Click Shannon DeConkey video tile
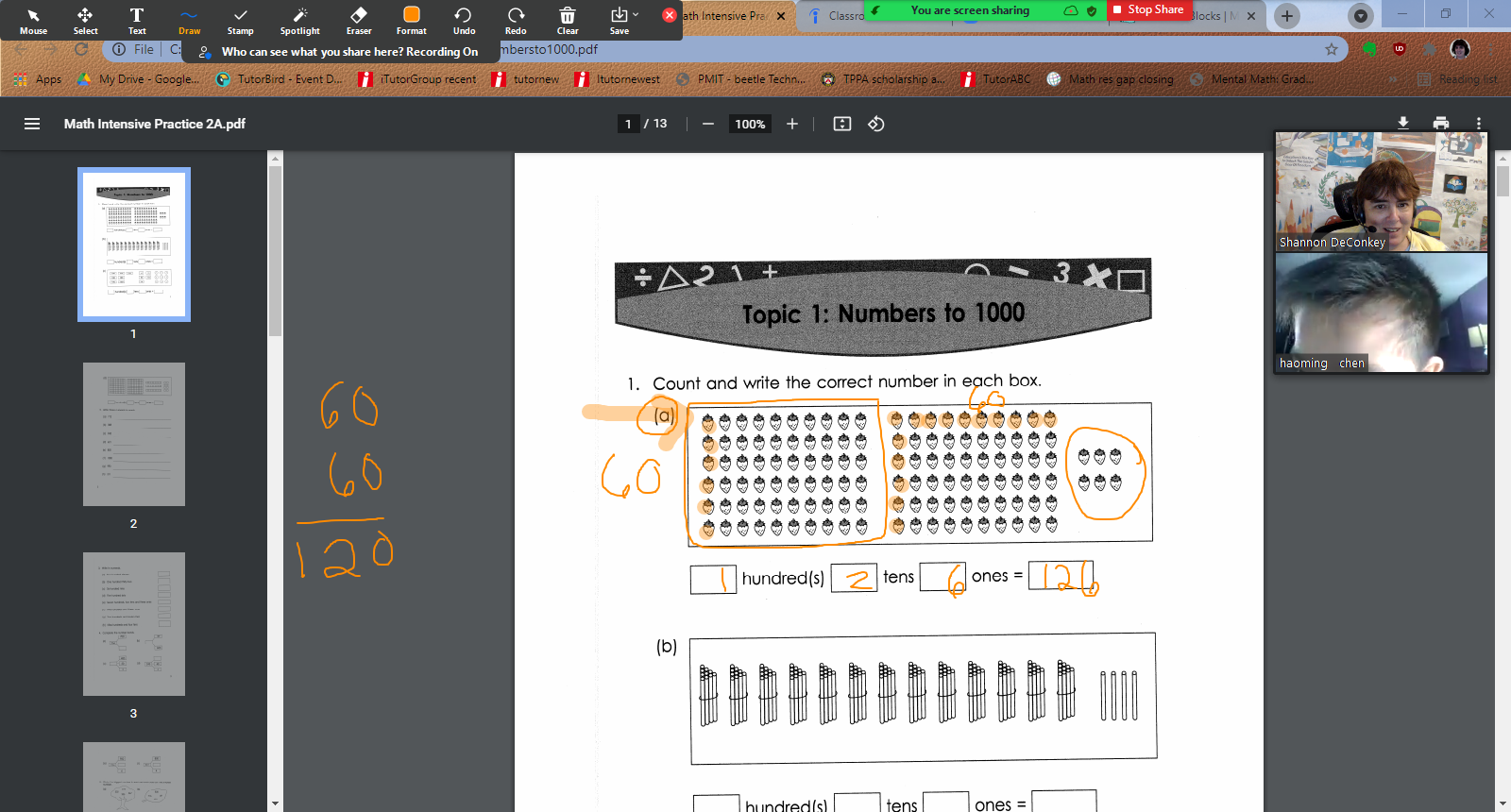This screenshot has height=812, width=1511. coord(1382,192)
